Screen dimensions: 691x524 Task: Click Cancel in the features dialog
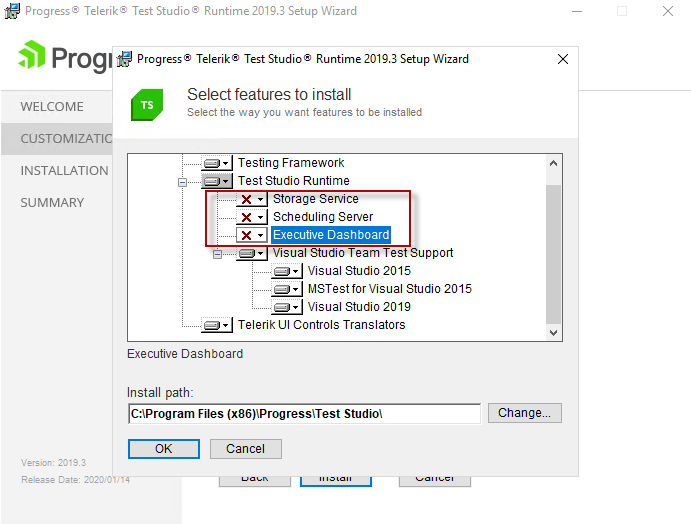pyautogui.click(x=245, y=449)
